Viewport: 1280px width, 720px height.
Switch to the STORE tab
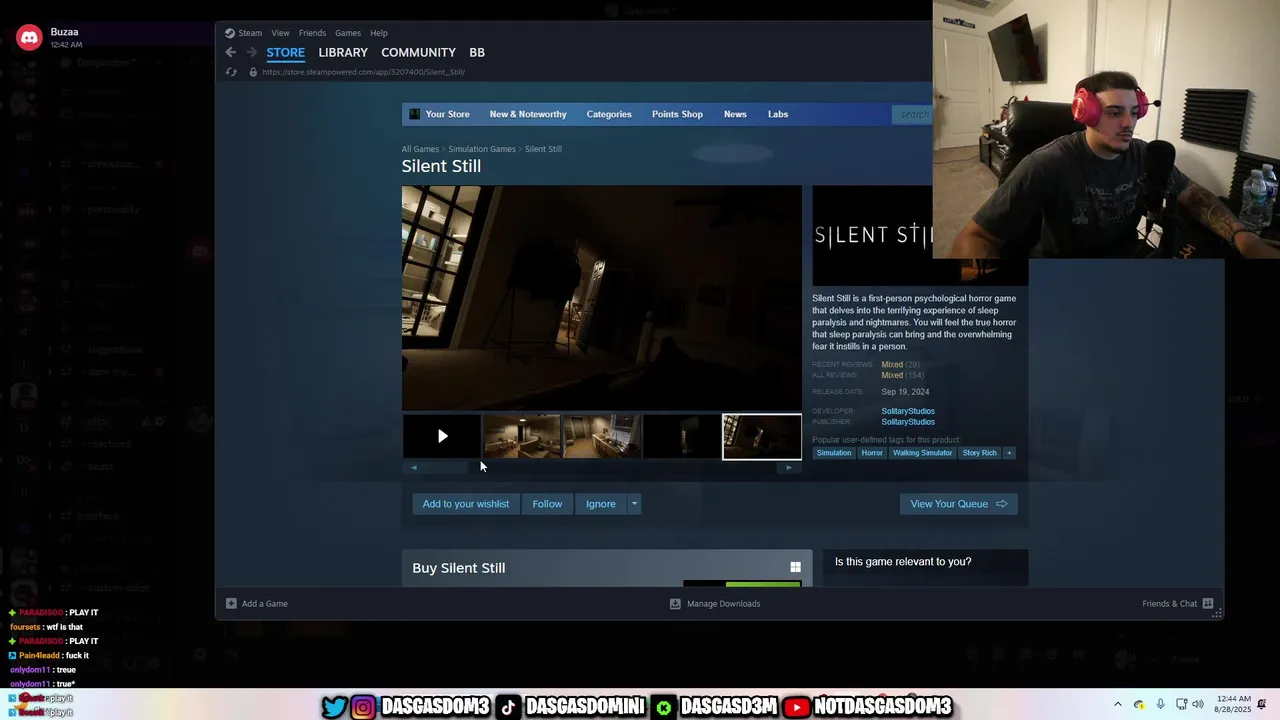tap(285, 52)
